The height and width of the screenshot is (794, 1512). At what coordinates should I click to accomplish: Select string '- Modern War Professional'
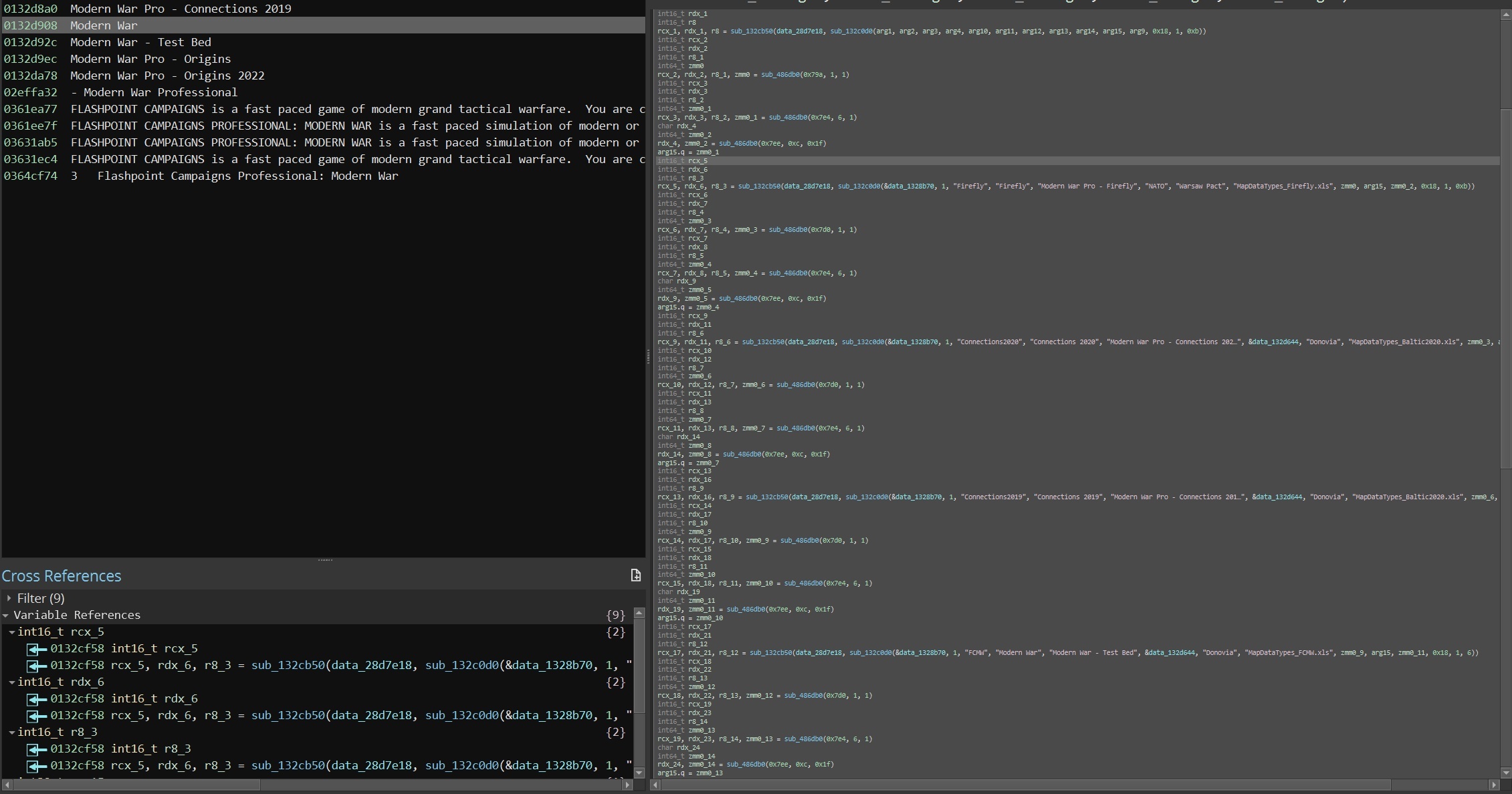[x=154, y=92]
